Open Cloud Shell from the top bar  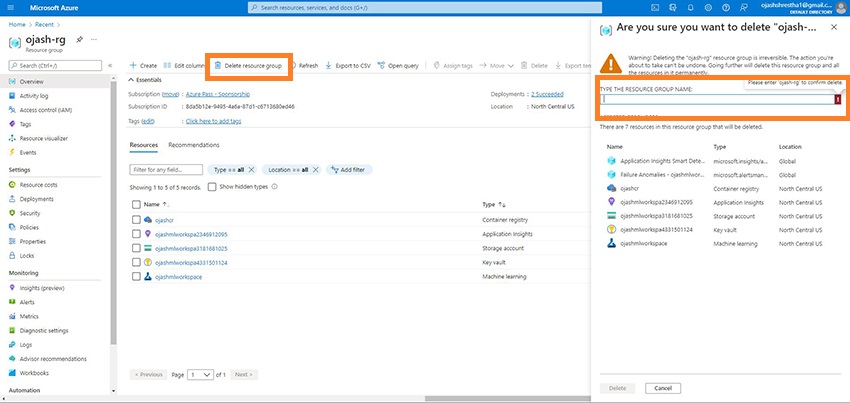655,8
